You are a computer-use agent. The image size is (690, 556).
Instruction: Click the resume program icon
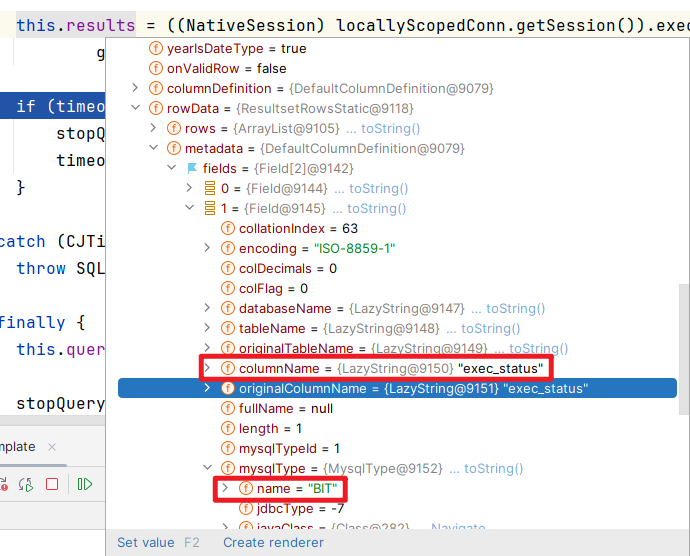click(x=84, y=484)
